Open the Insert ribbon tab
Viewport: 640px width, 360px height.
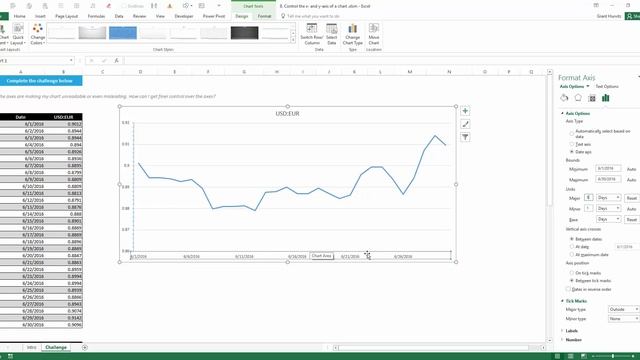40,16
